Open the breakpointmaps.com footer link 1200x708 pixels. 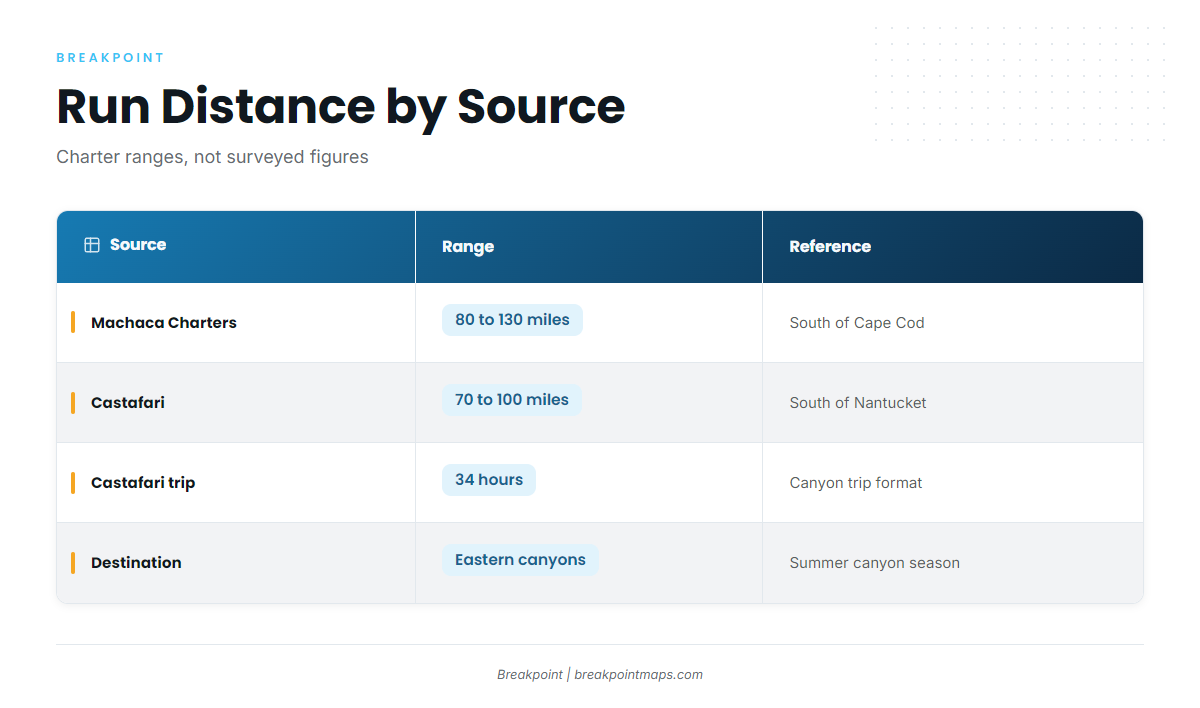click(638, 675)
